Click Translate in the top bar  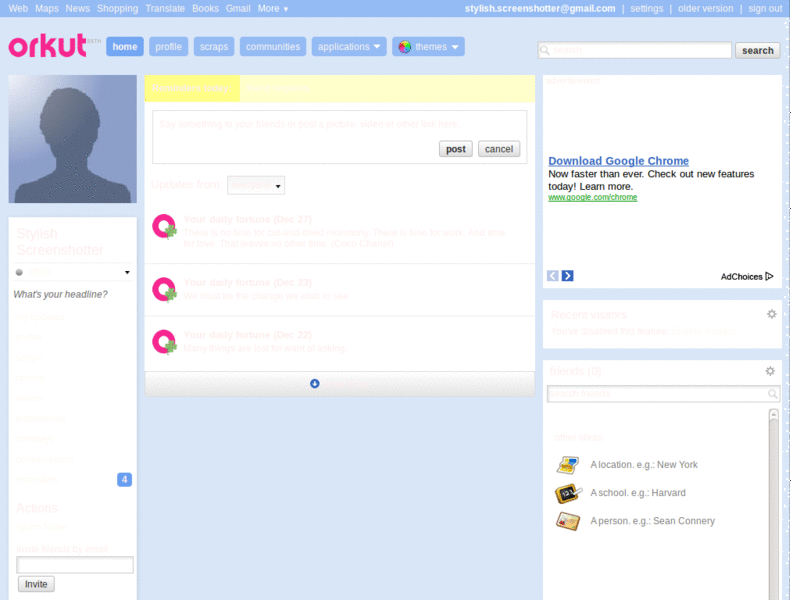[x=165, y=9]
